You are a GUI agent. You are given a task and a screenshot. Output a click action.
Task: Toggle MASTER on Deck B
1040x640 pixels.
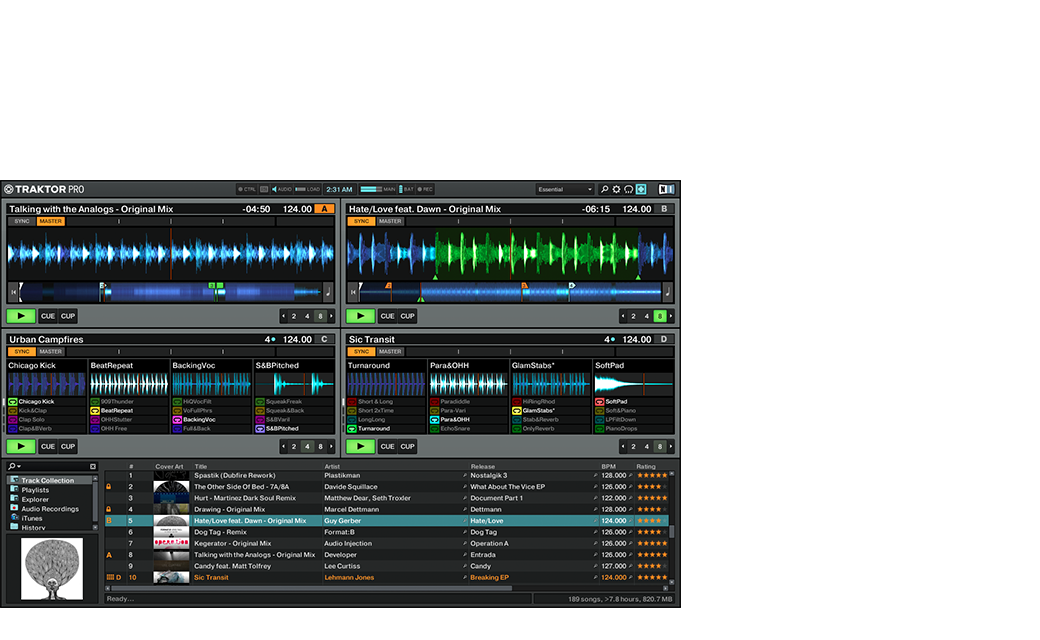(390, 222)
